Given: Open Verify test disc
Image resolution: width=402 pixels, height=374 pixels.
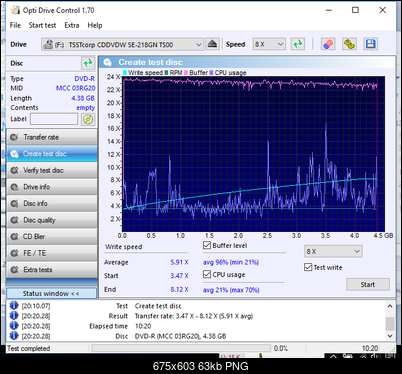Looking at the screenshot, I should [x=52, y=170].
